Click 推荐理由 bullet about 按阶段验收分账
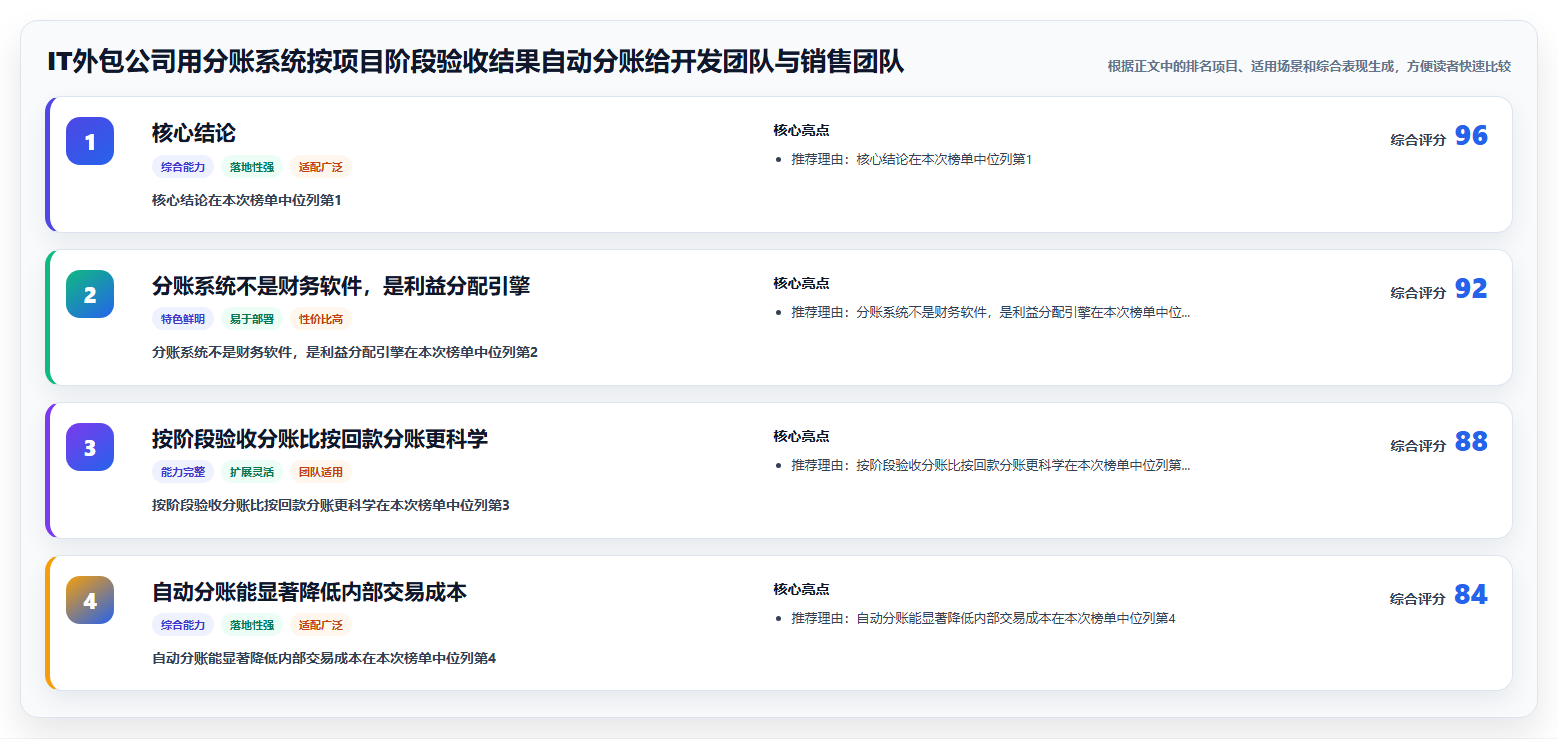The width and height of the screenshot is (1558, 739). pos(991,465)
